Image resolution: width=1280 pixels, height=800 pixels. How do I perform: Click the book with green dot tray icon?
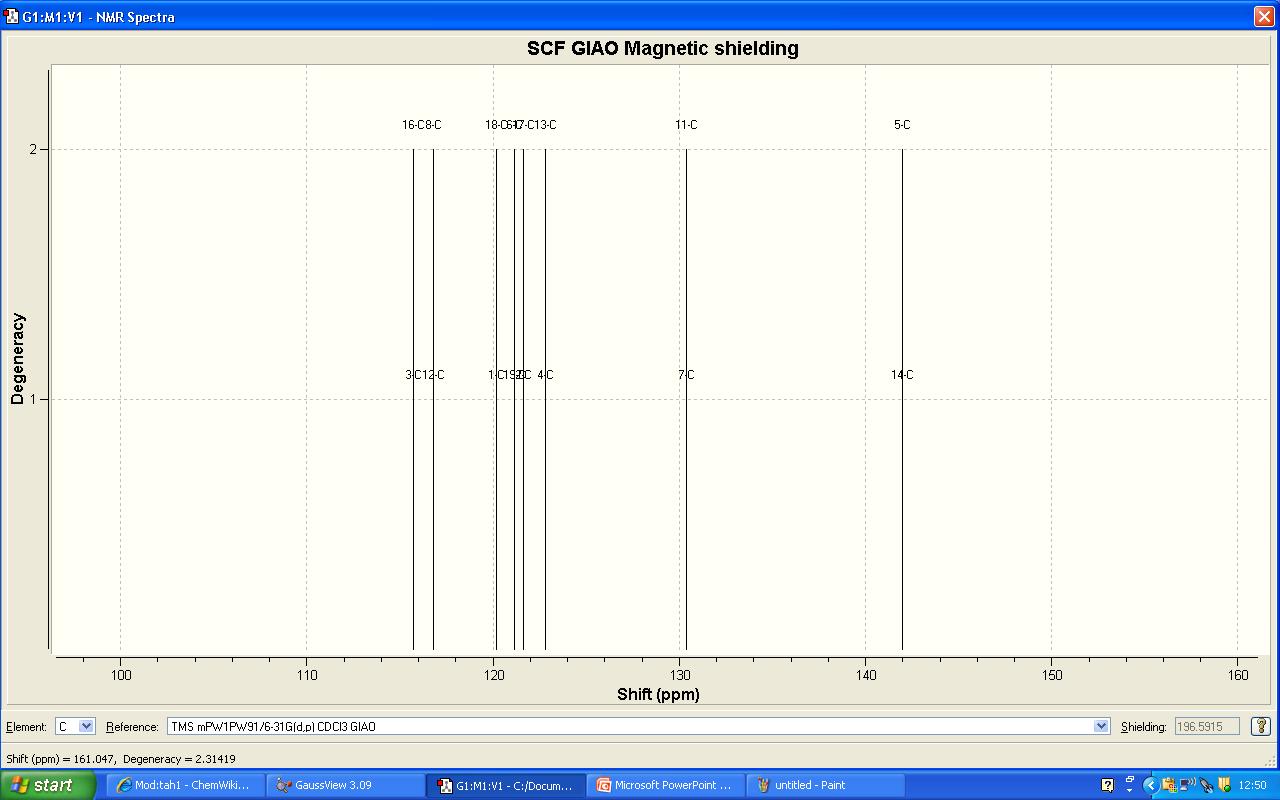pyautogui.click(x=1224, y=785)
